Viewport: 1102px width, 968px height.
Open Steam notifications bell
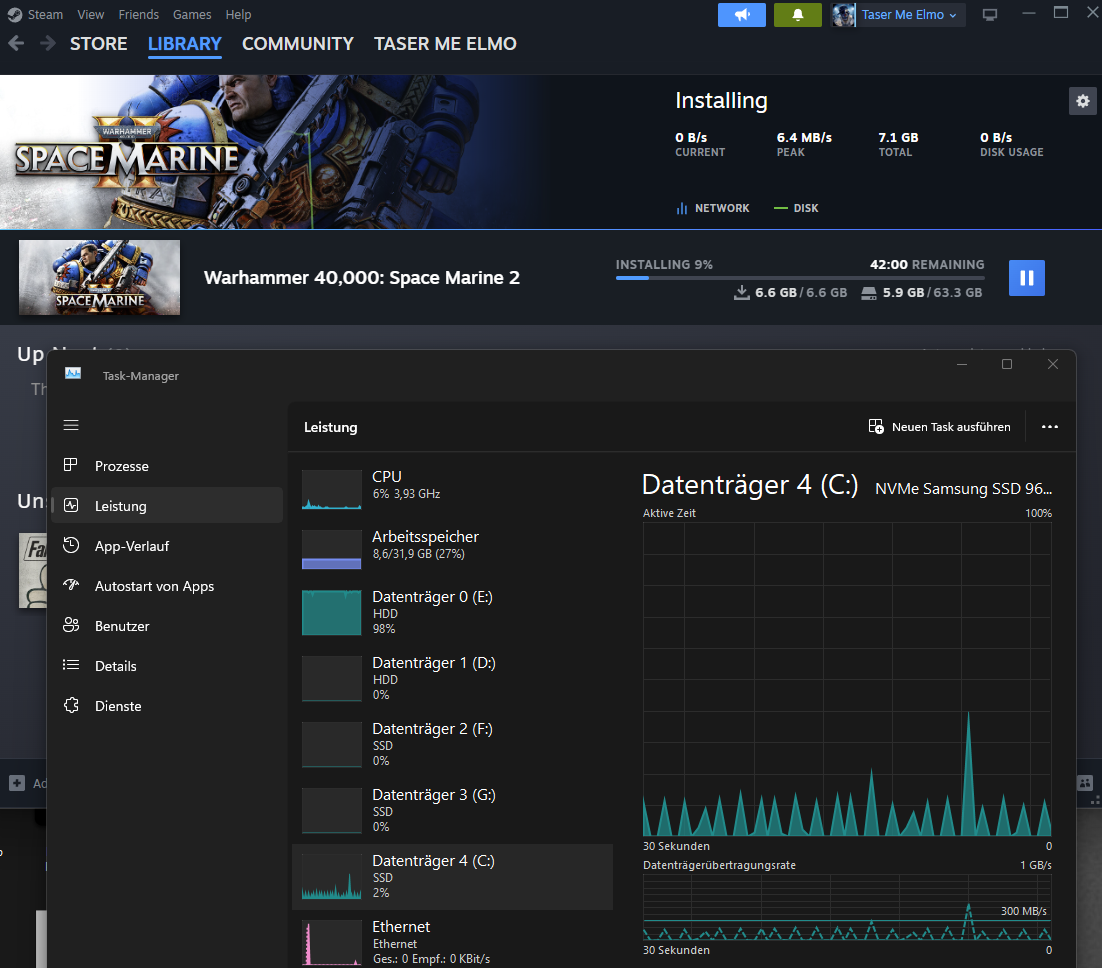click(798, 15)
